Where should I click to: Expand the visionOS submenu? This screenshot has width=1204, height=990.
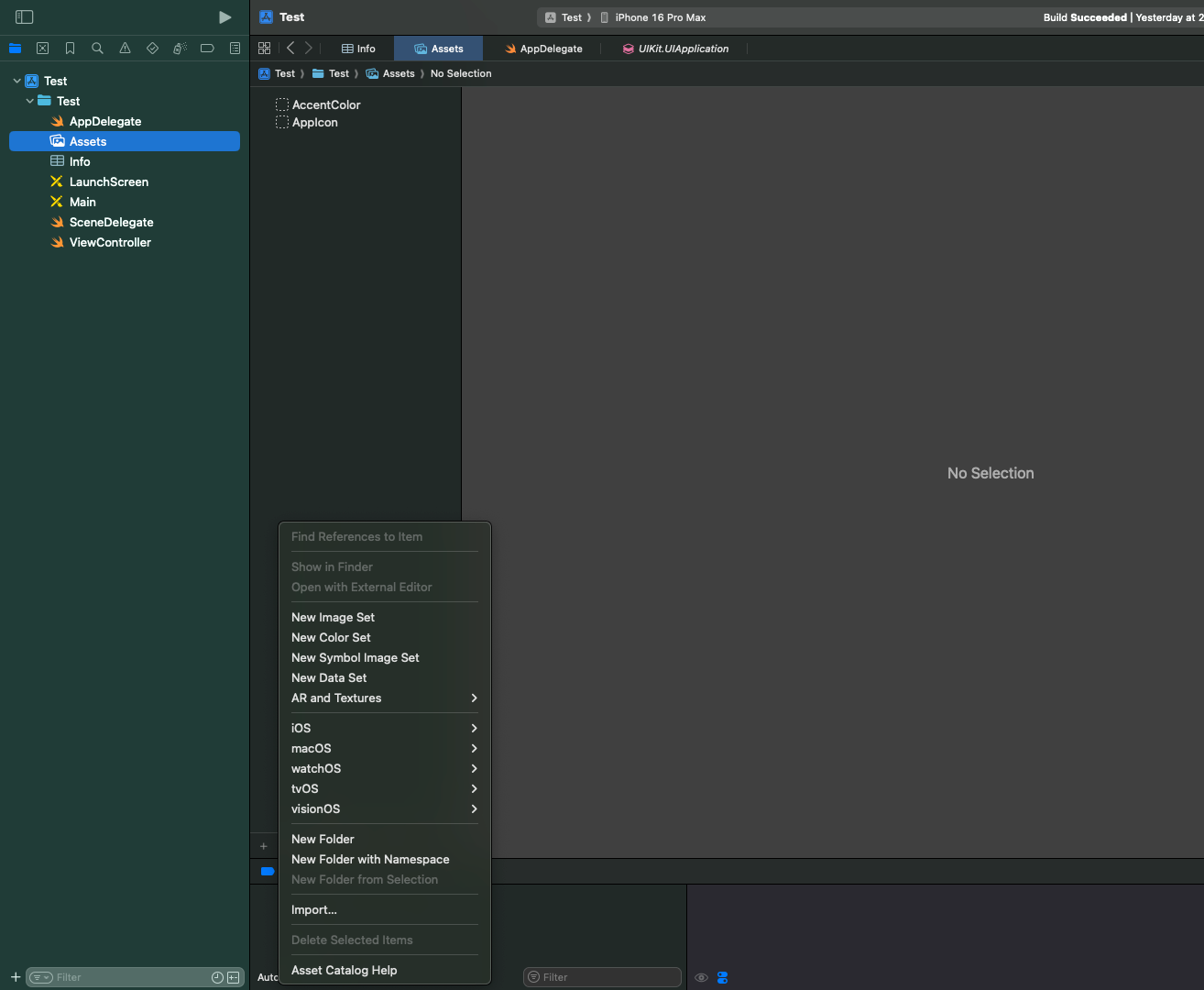(x=385, y=809)
